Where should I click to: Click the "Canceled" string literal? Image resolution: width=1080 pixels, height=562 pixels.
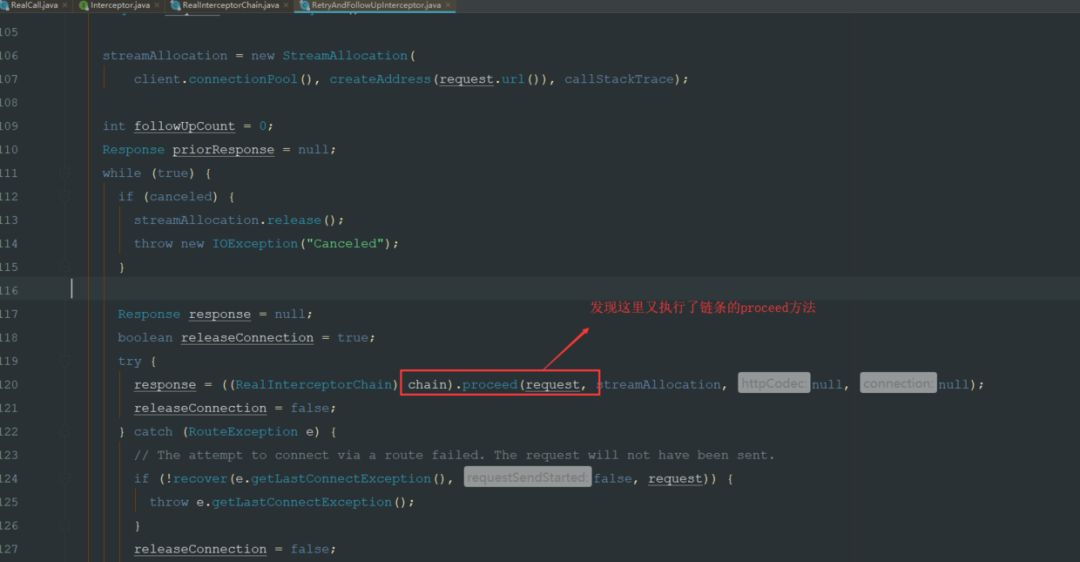click(345, 244)
